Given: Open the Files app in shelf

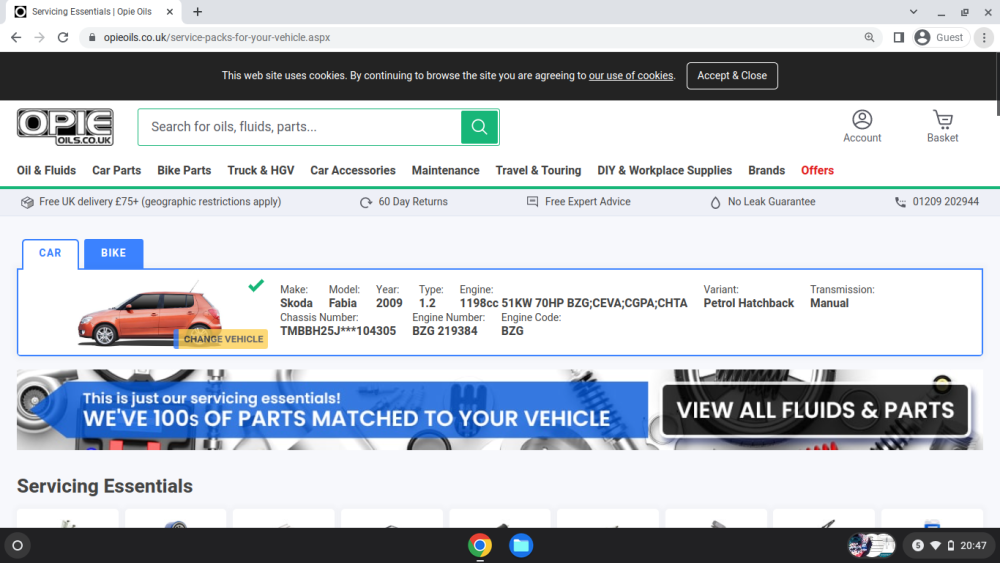Looking at the screenshot, I should click(520, 545).
